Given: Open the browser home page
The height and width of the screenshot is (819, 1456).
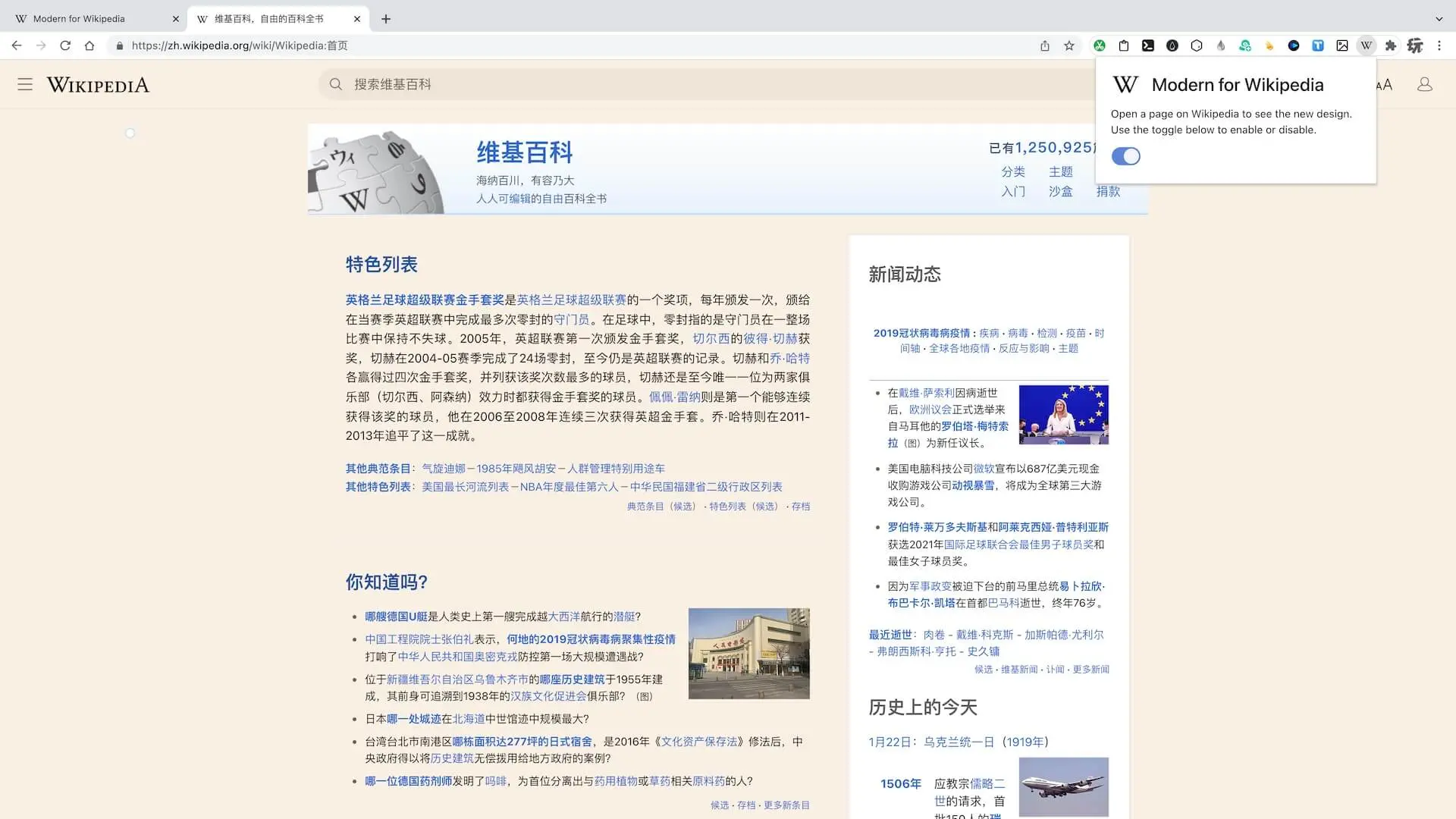Looking at the screenshot, I should pos(89,45).
